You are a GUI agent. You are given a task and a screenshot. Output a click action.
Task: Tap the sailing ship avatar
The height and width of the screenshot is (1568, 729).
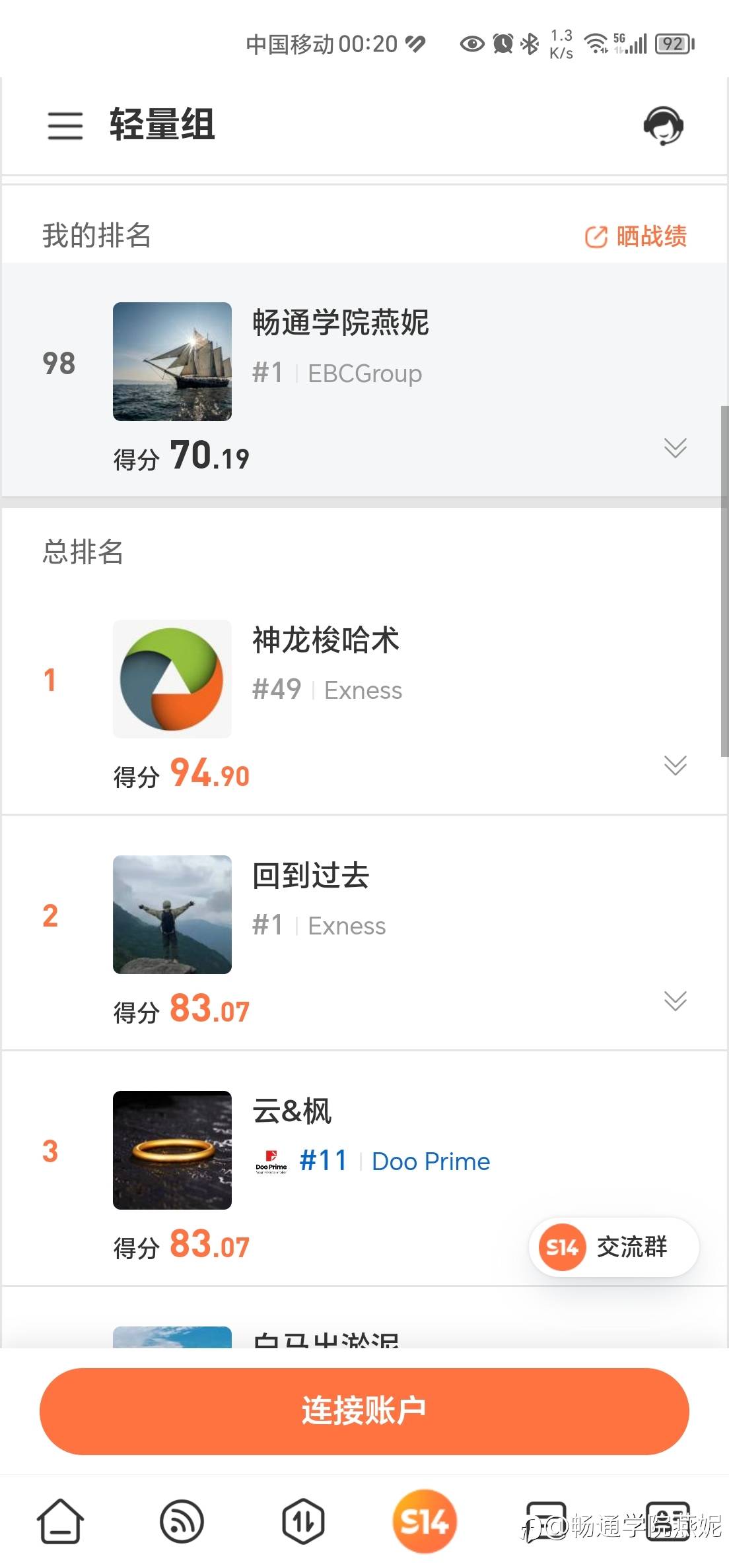pos(172,362)
